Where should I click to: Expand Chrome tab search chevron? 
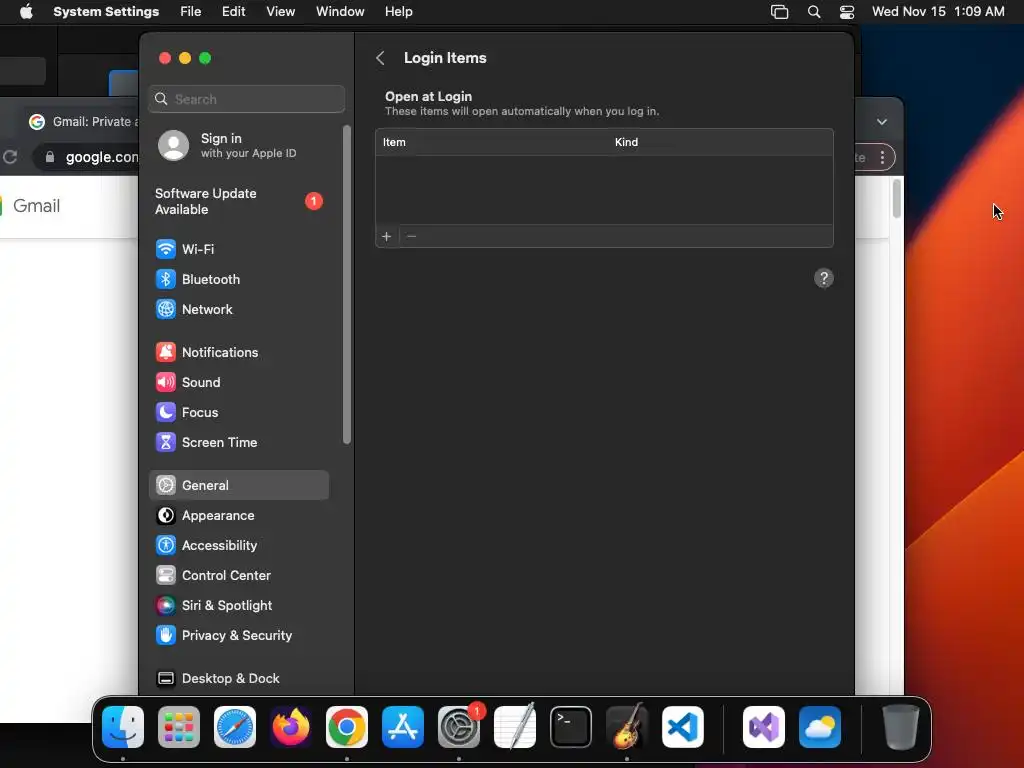(882, 122)
